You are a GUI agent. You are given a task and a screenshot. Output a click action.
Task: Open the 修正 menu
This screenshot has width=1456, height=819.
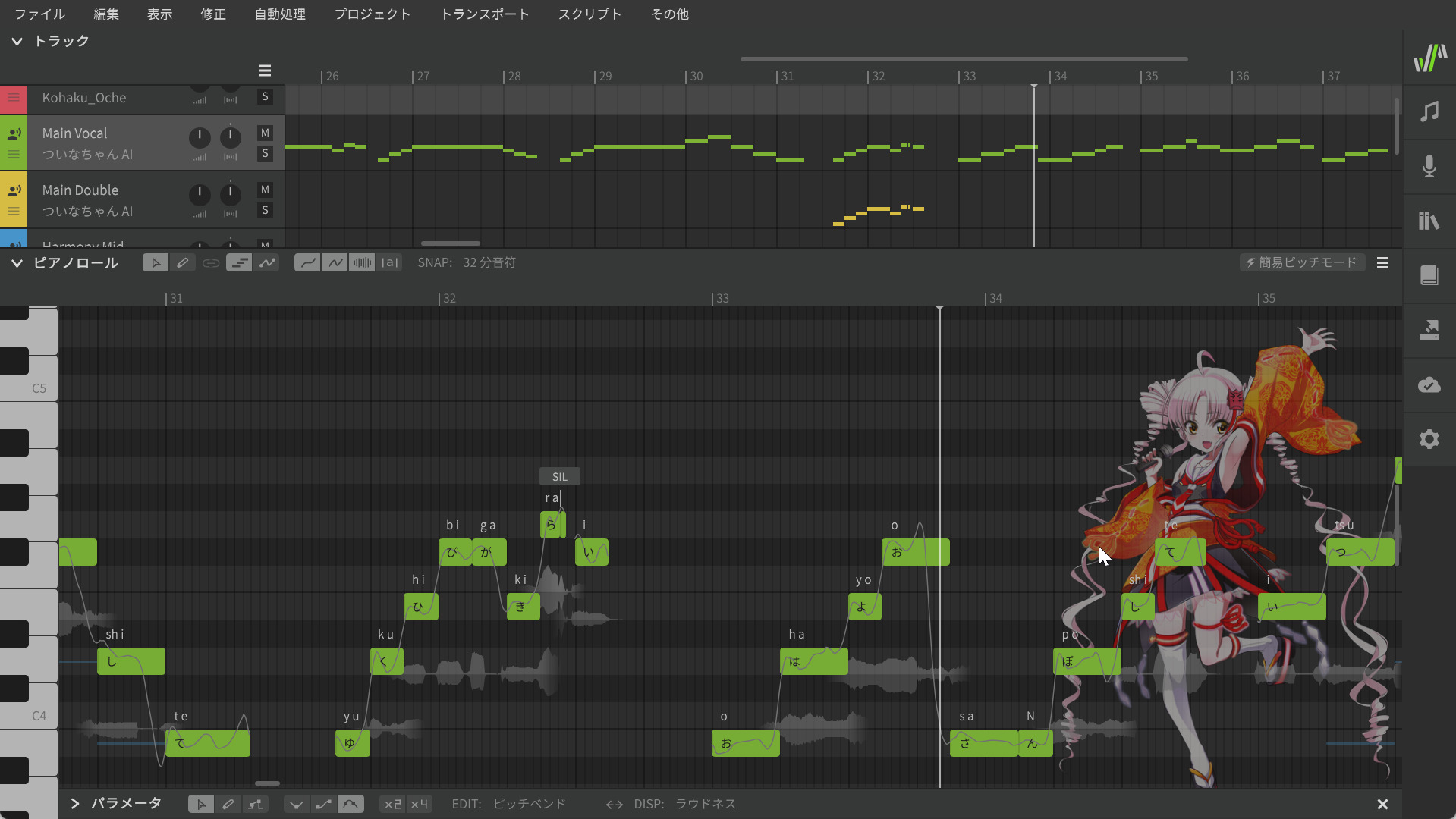tap(213, 14)
